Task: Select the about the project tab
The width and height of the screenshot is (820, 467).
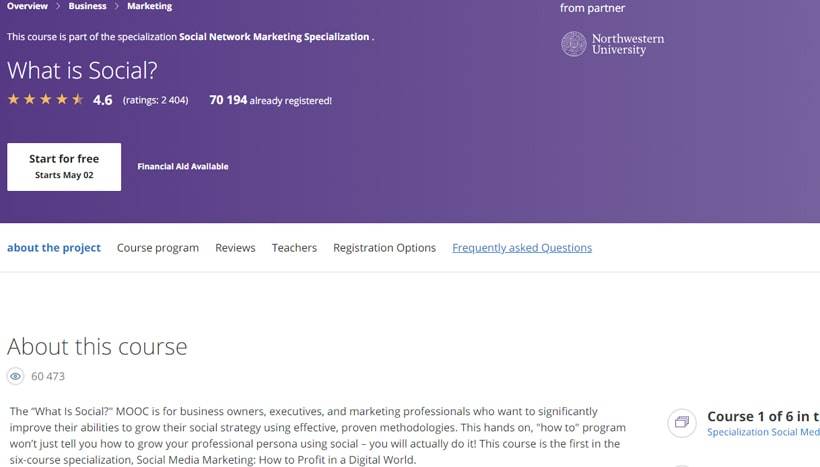Action: click(54, 248)
